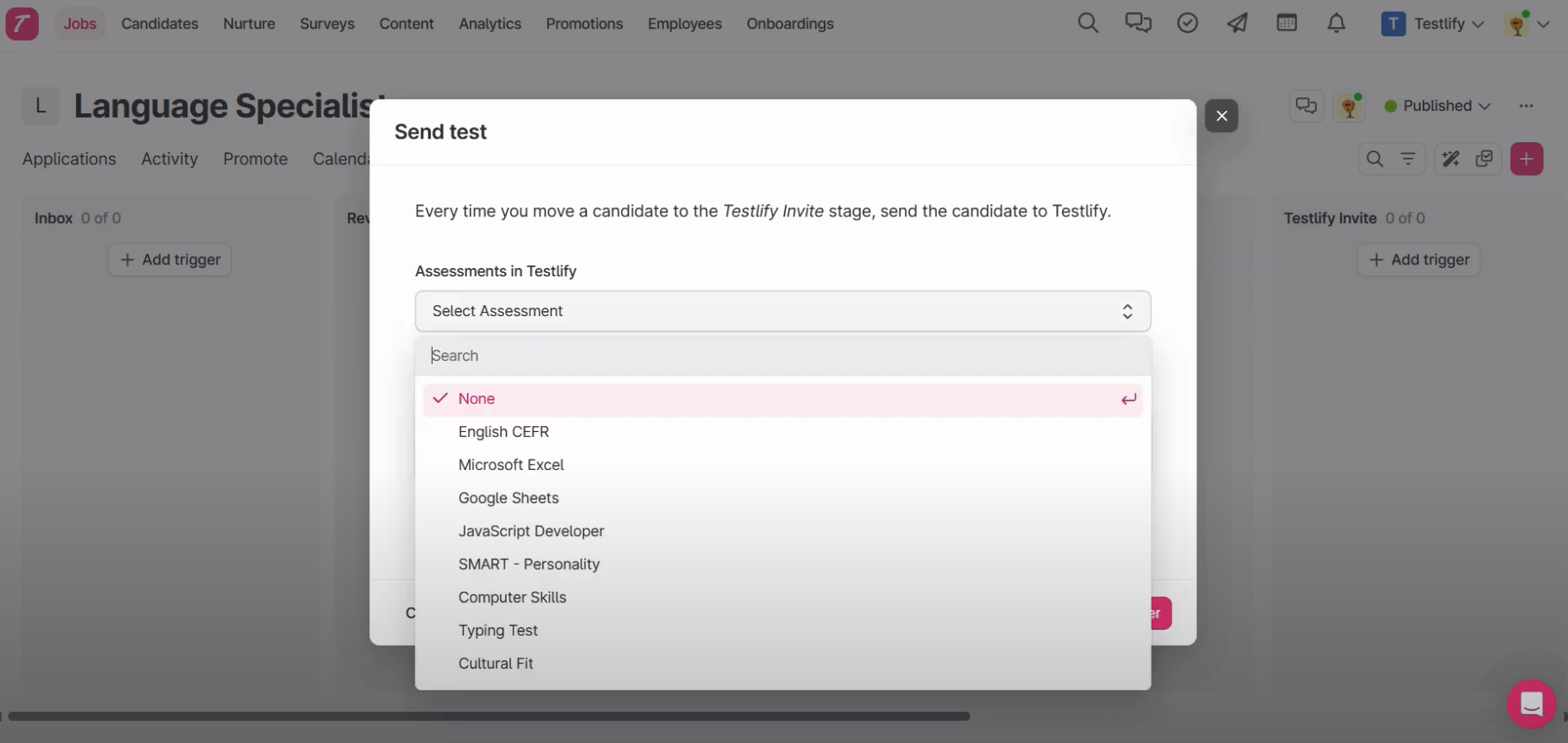Screen dimensions: 1568x743
Task: Open the calendar icon in top bar
Action: click(x=1287, y=24)
